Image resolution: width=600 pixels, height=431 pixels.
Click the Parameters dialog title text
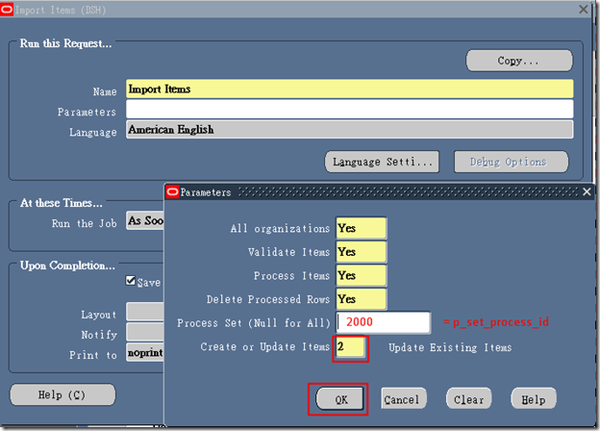point(206,192)
